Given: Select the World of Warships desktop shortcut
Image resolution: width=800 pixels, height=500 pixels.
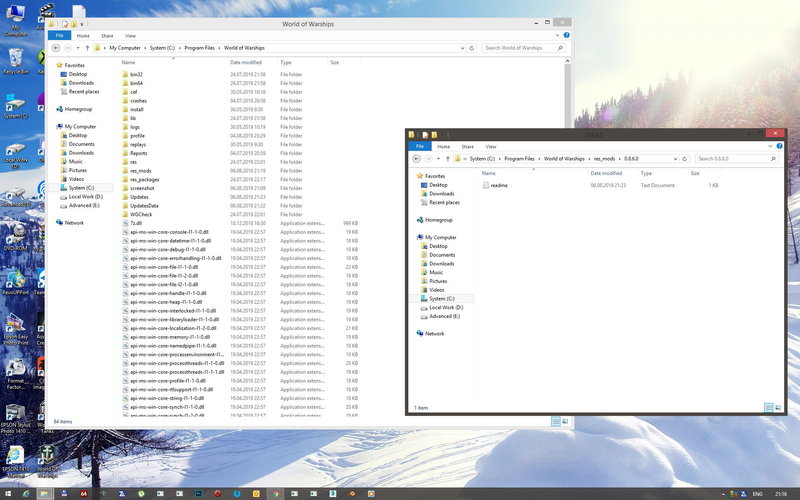Looking at the screenshot, I should point(47,462).
